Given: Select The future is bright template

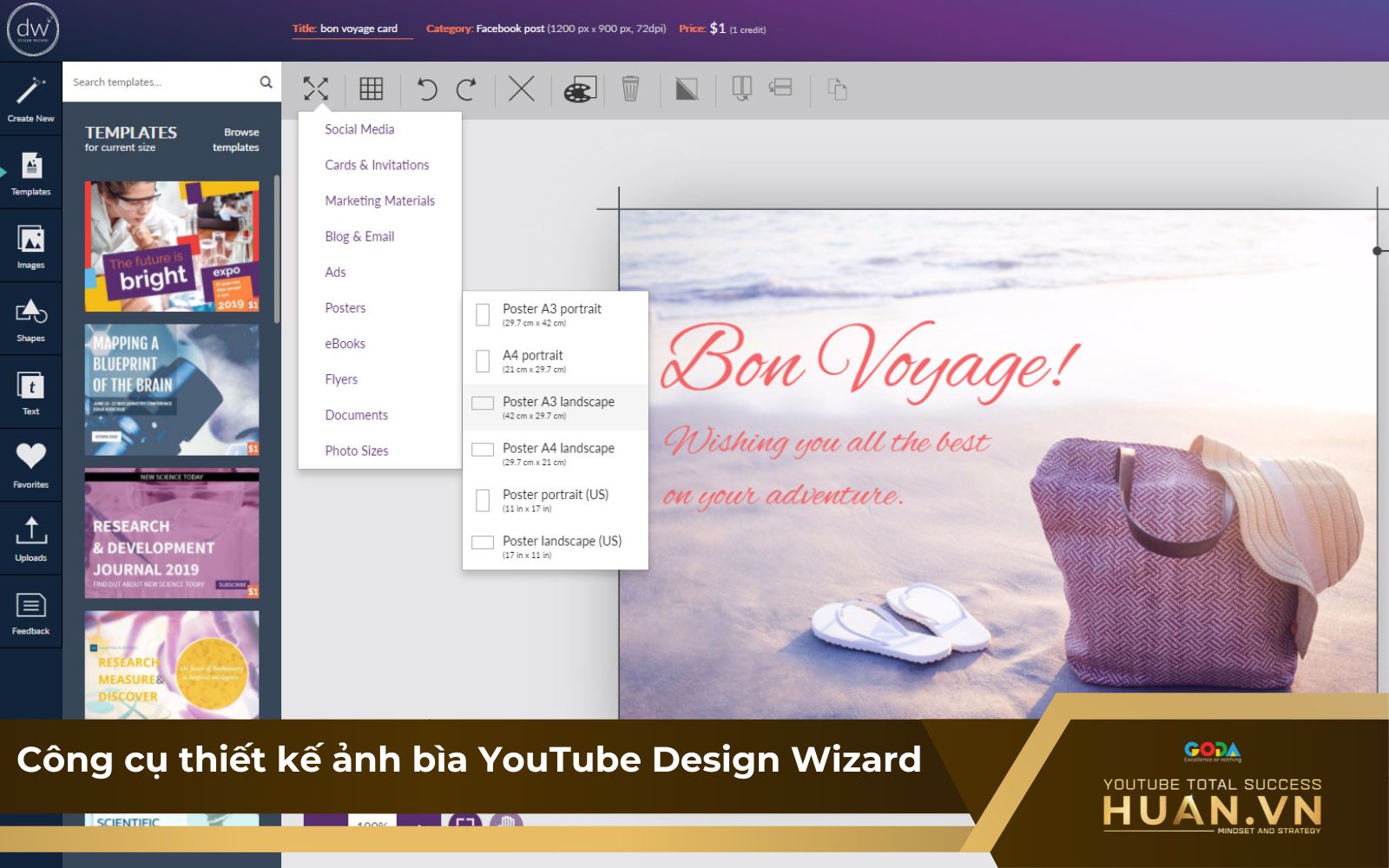Looking at the screenshot, I should 172,247.
